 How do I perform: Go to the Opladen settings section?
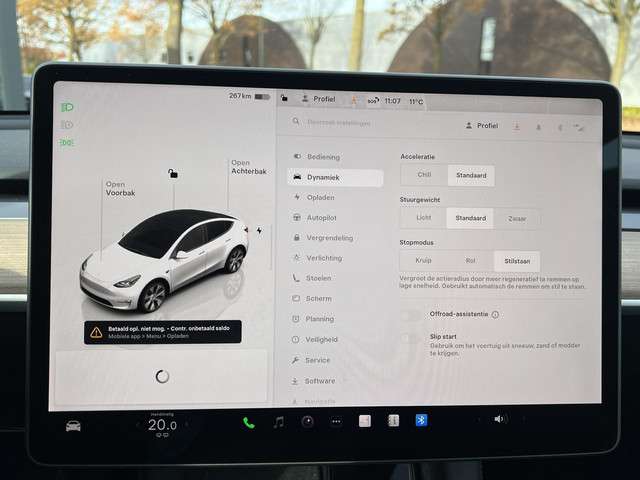point(320,197)
